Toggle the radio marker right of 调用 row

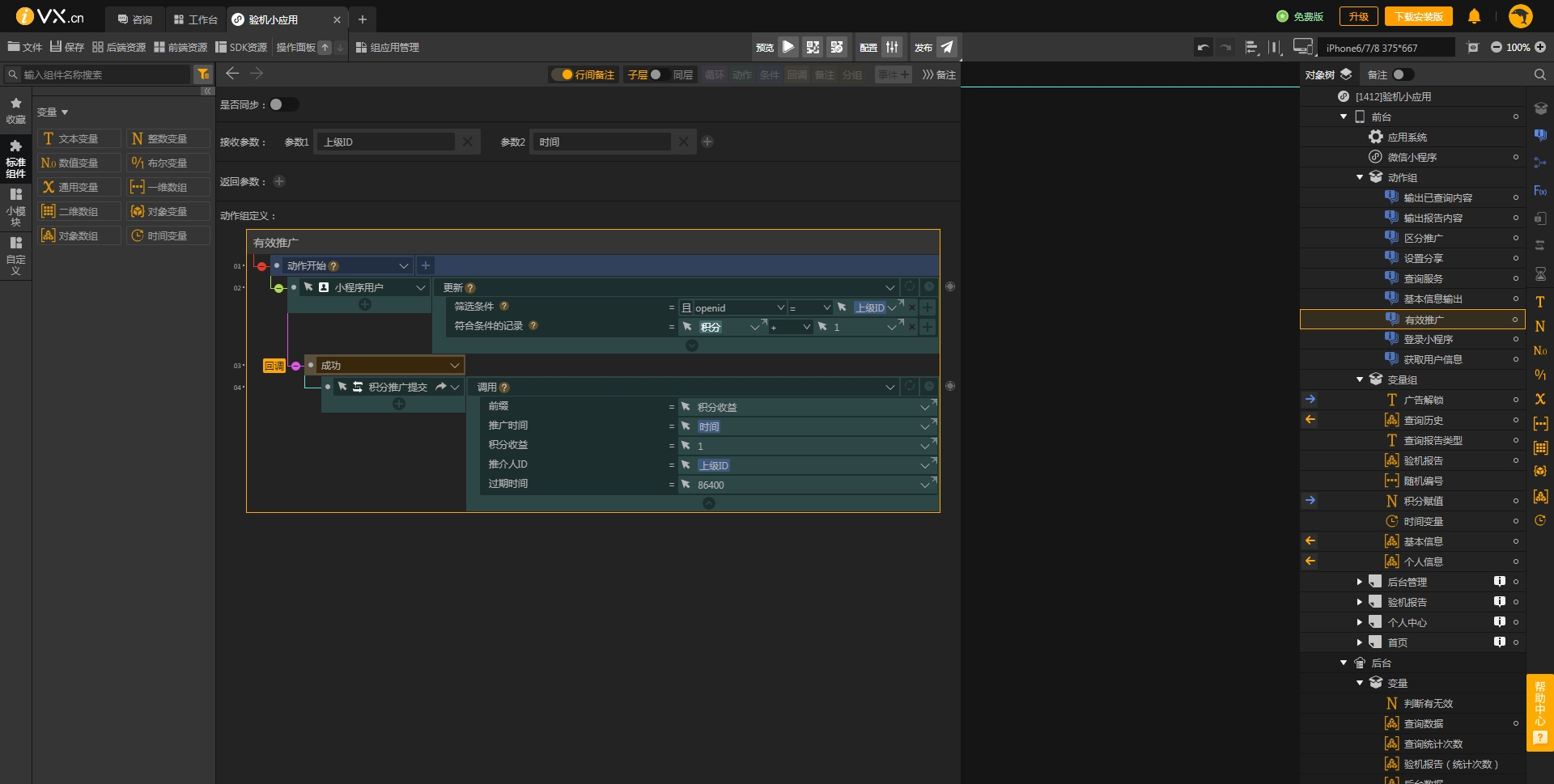[x=950, y=386]
